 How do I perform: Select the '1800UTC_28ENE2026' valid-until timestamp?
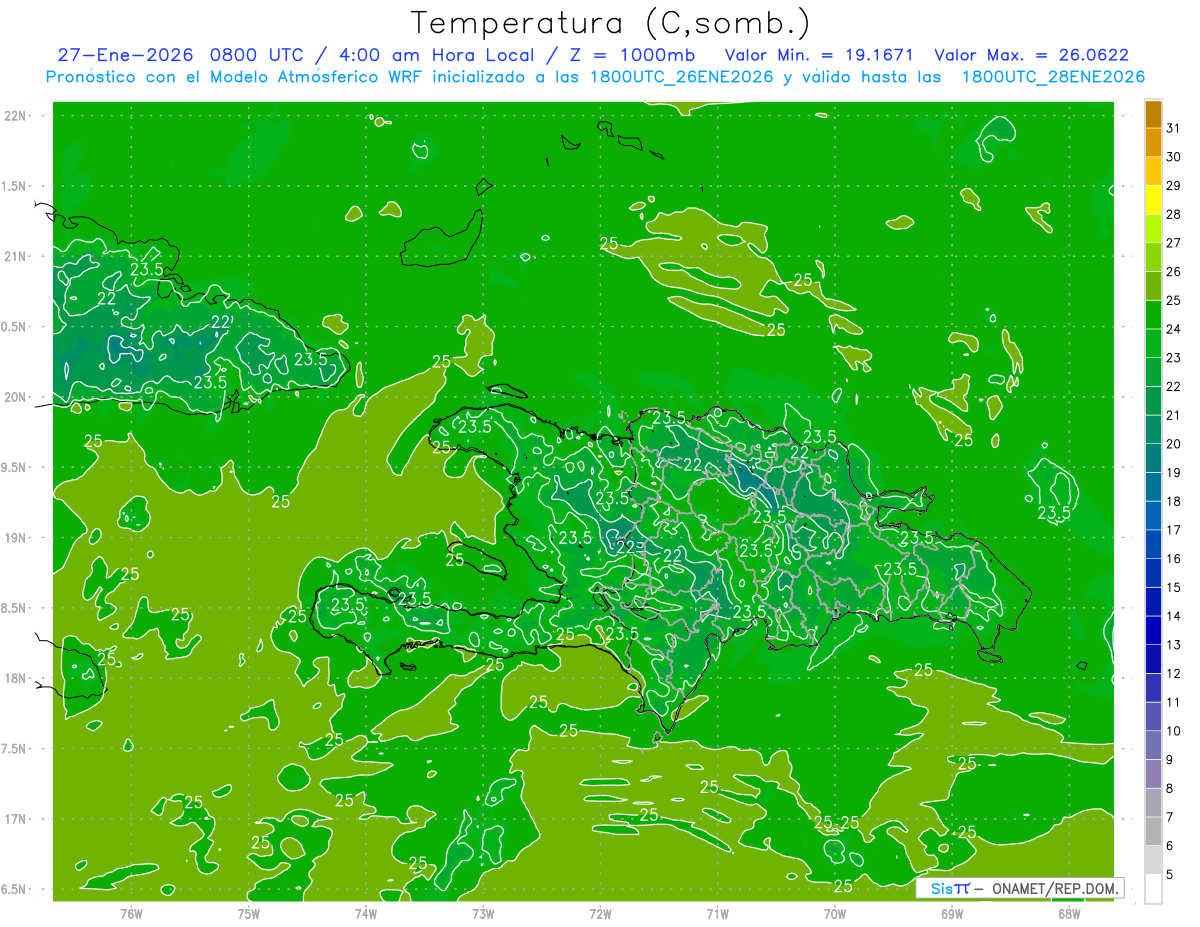[x=1053, y=77]
